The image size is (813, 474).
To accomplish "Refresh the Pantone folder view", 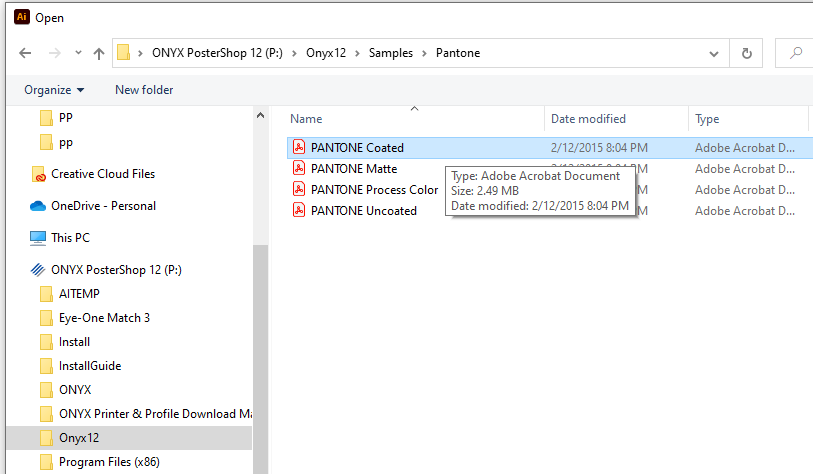I will [x=746, y=53].
